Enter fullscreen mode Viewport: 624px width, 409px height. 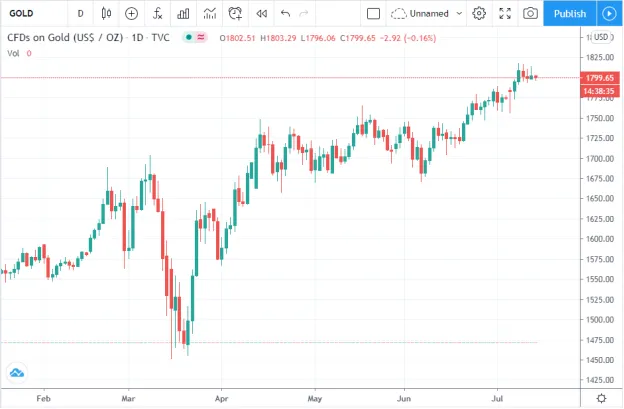(505, 14)
